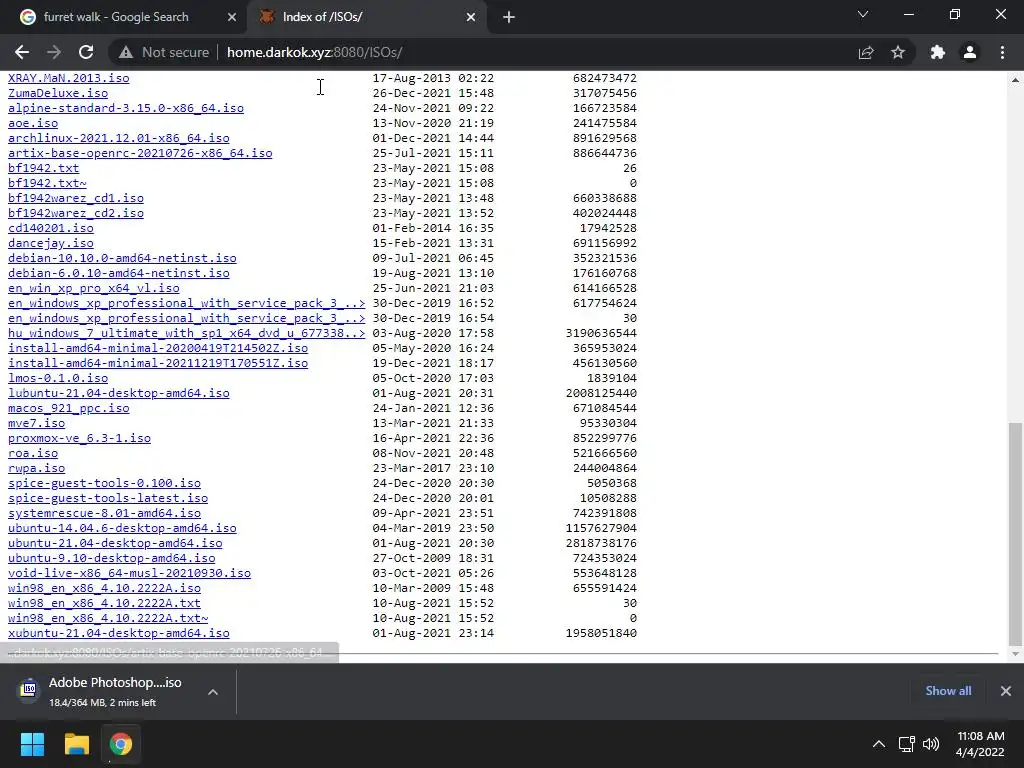Click the page vertical scrollbar thumb
The image size is (1024, 768).
1015,534
